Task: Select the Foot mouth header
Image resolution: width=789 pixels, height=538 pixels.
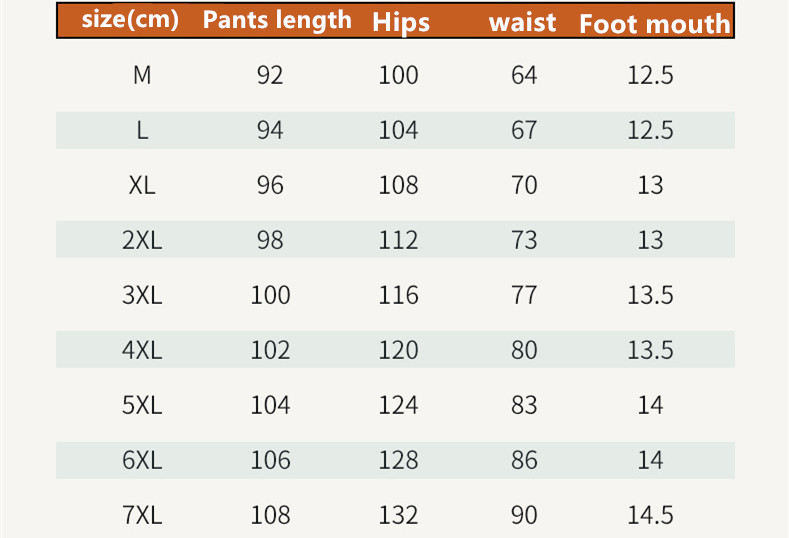Action: coord(654,23)
